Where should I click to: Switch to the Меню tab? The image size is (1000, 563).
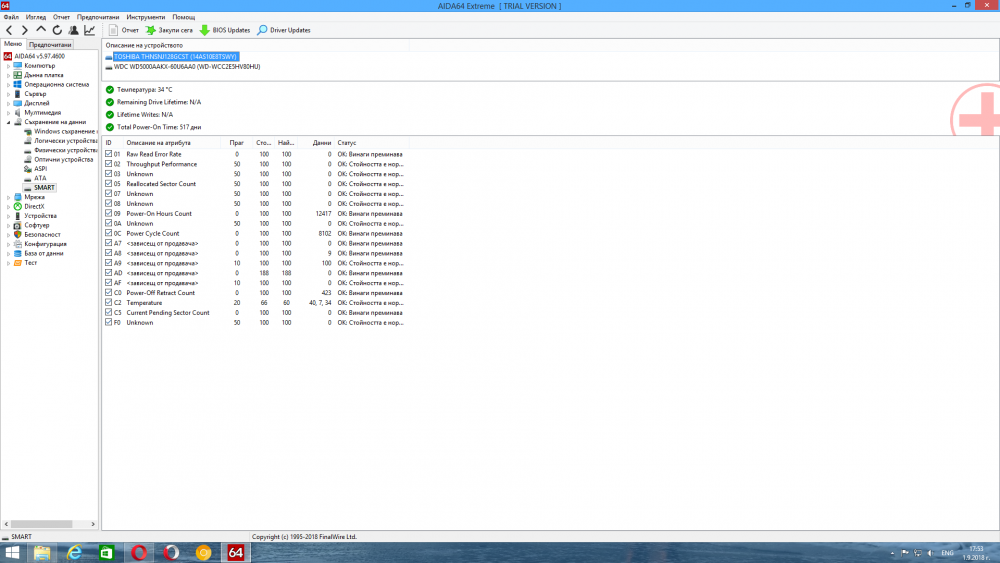coord(13,44)
